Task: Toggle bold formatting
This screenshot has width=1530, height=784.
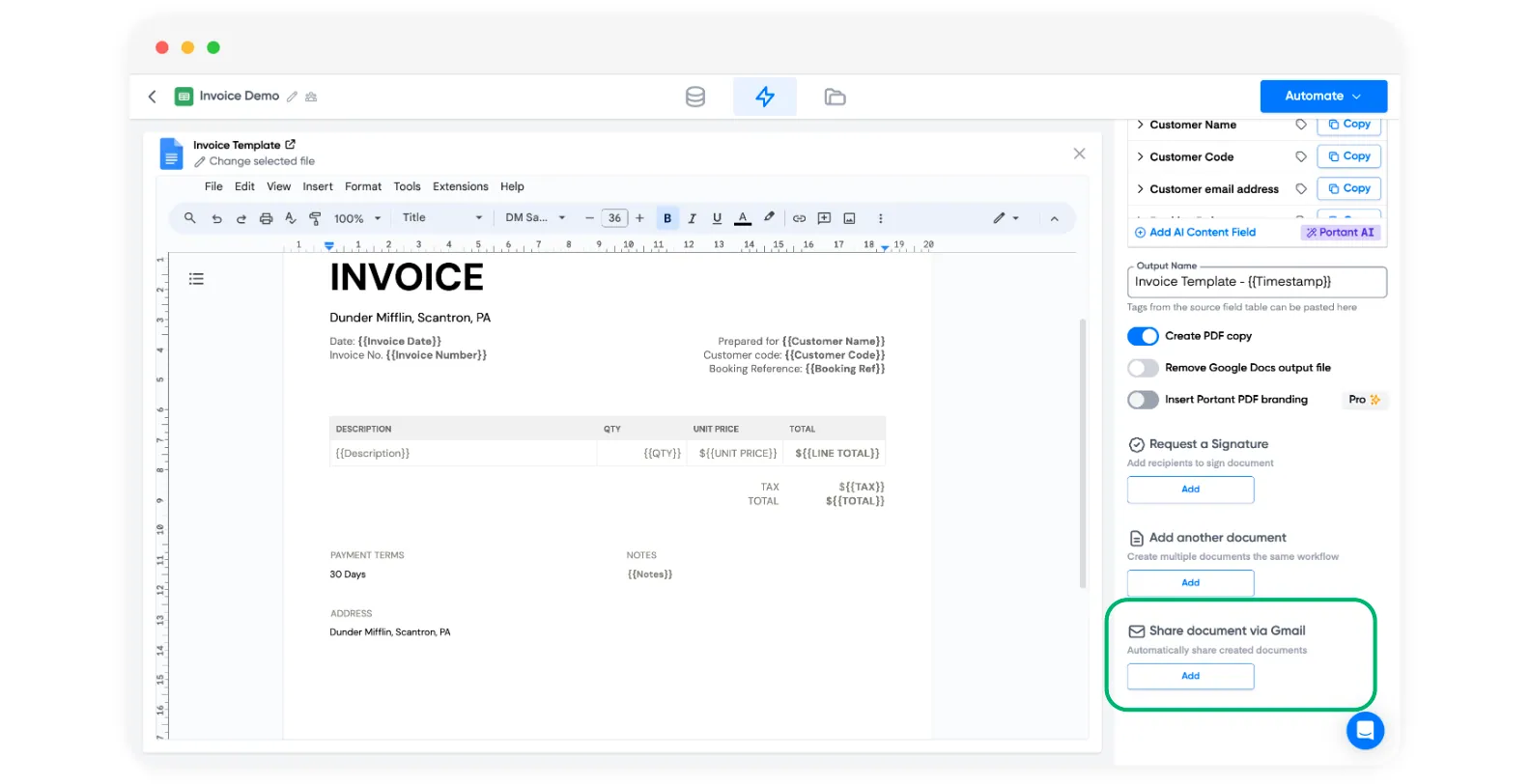Action: (x=667, y=218)
